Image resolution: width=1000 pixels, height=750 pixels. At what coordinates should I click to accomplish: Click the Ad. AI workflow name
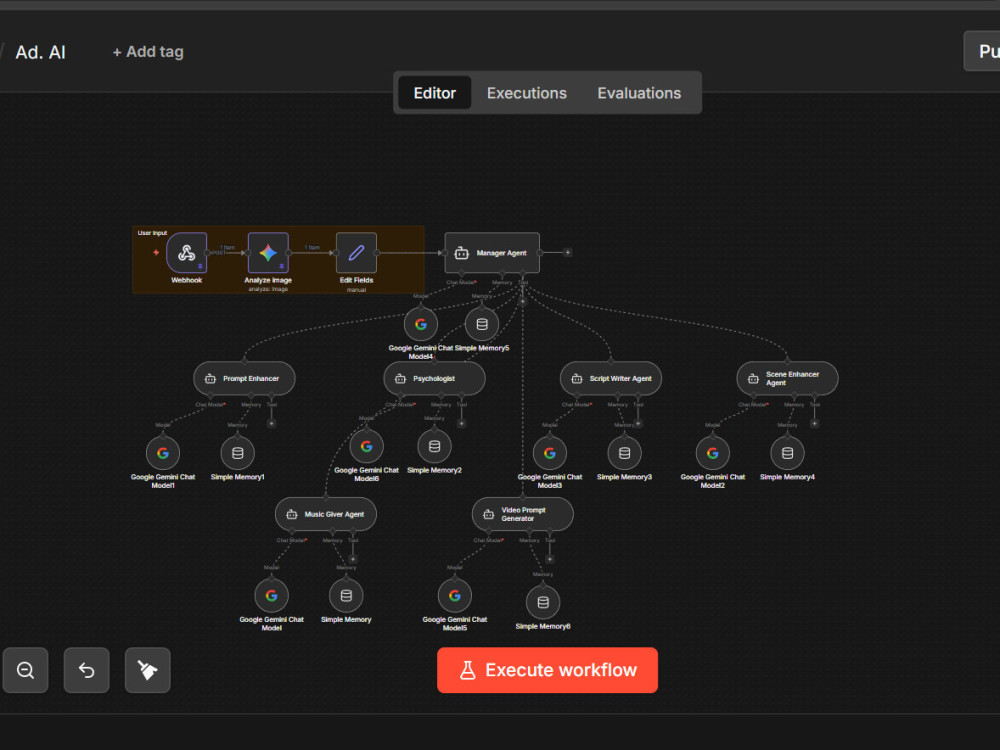pos(40,52)
